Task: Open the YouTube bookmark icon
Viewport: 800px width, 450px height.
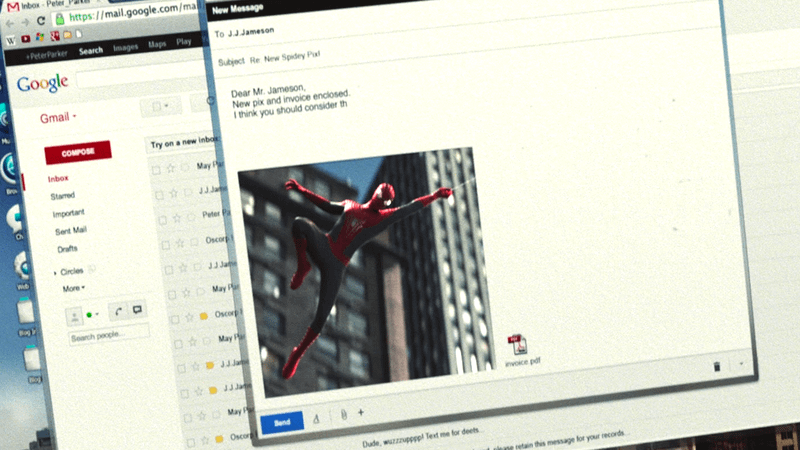Action: 26,39
